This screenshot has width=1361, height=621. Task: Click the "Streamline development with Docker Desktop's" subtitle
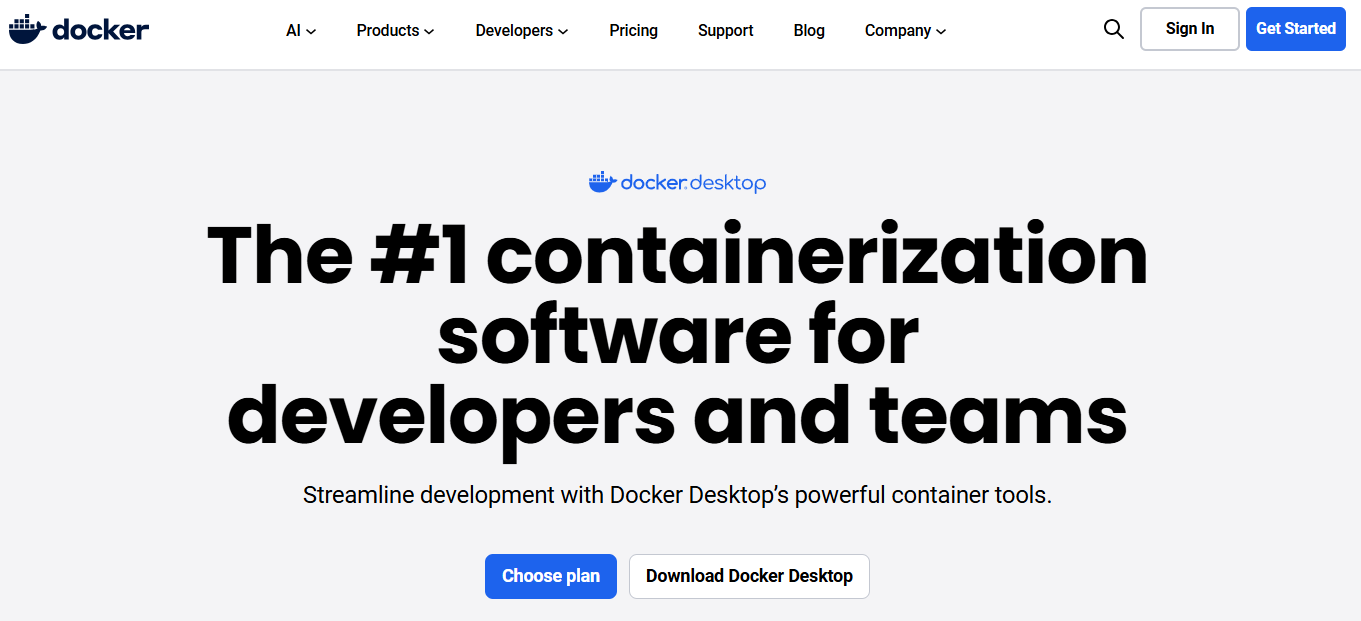(x=678, y=495)
